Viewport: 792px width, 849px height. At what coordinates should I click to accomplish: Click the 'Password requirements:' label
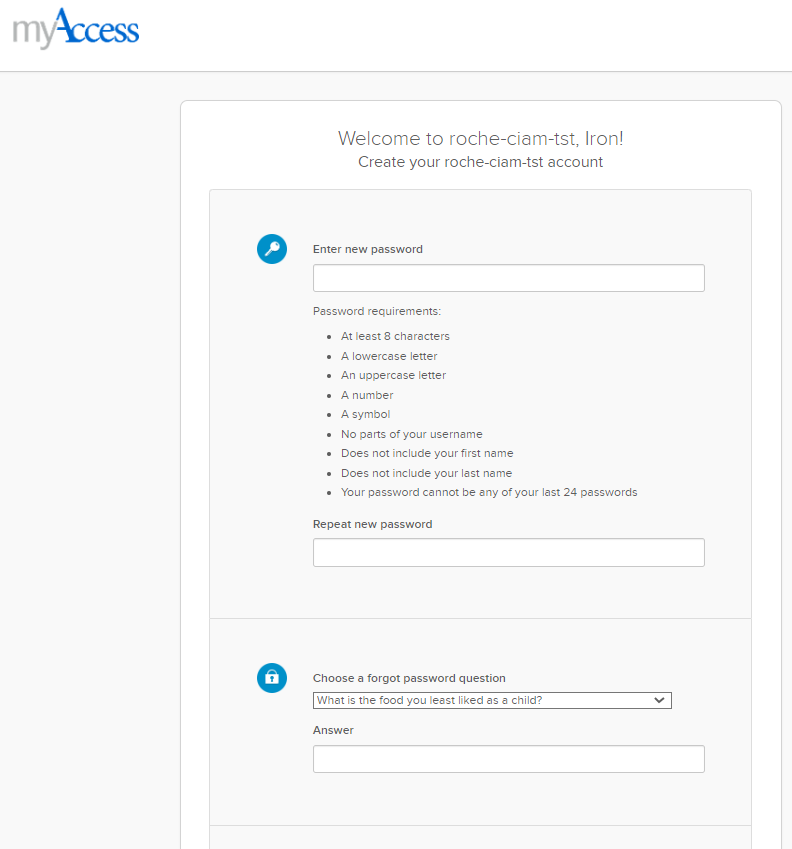coord(376,311)
